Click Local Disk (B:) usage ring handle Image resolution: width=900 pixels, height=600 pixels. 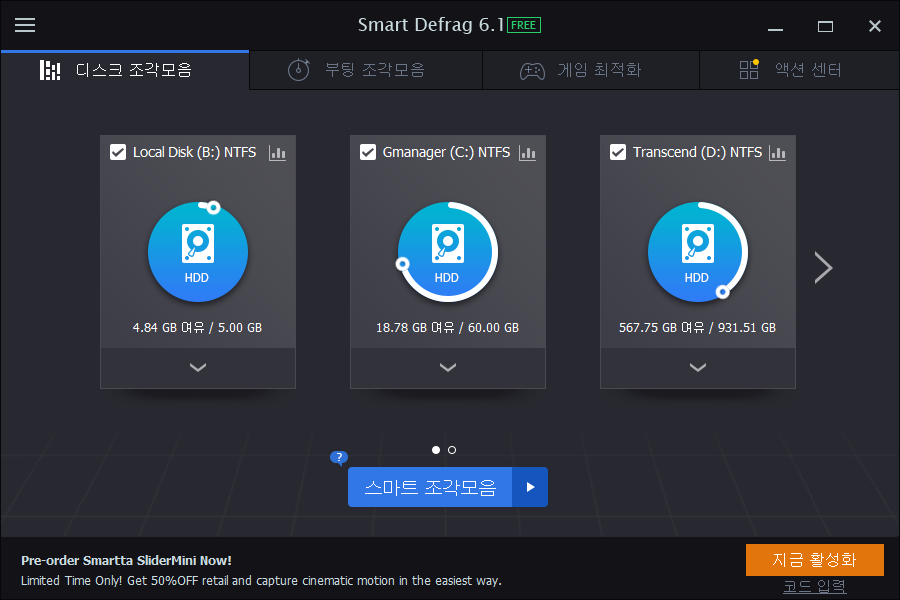[x=213, y=207]
